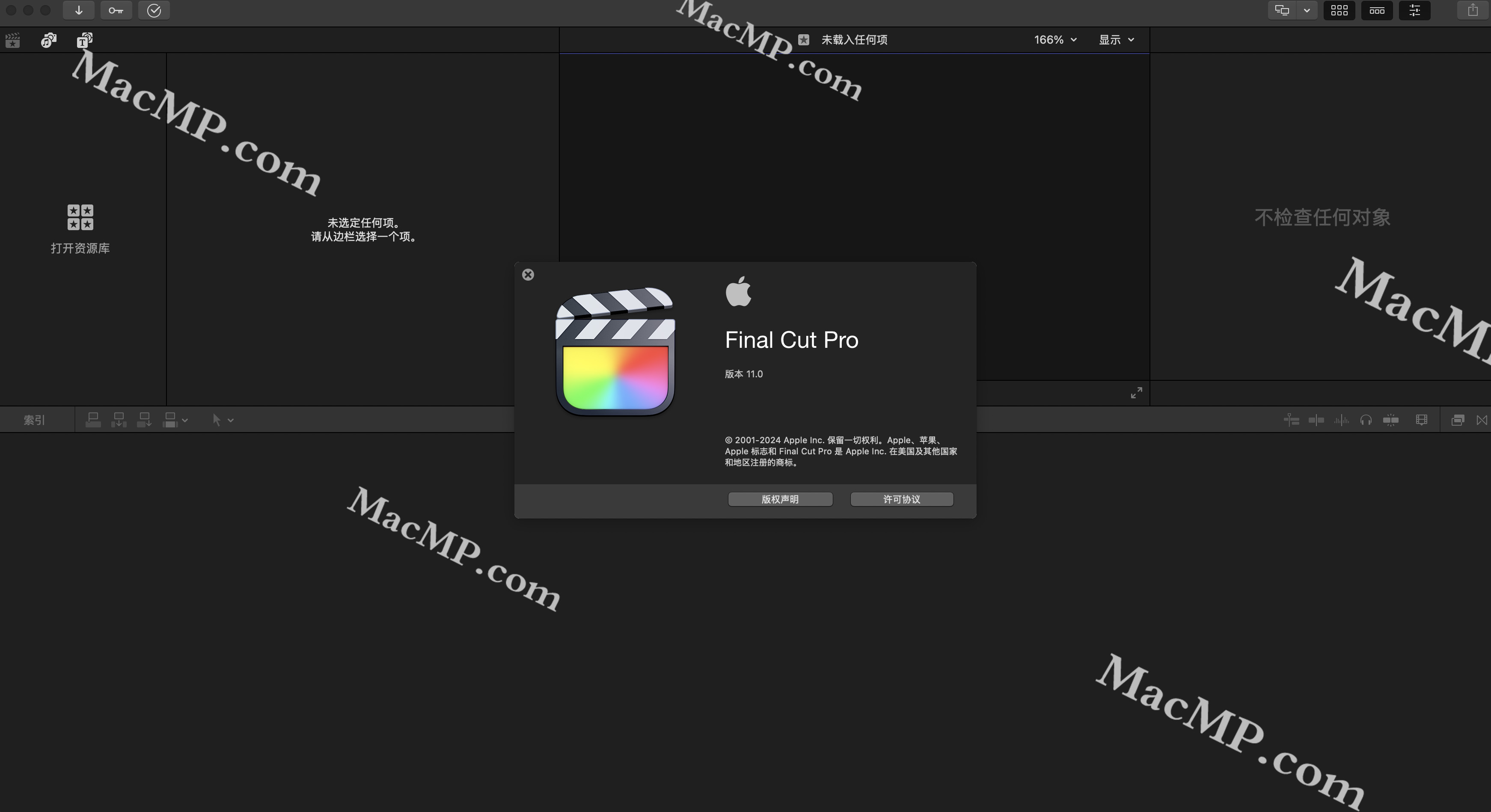
Task: Choose the Select arrow tool
Action: (x=217, y=420)
